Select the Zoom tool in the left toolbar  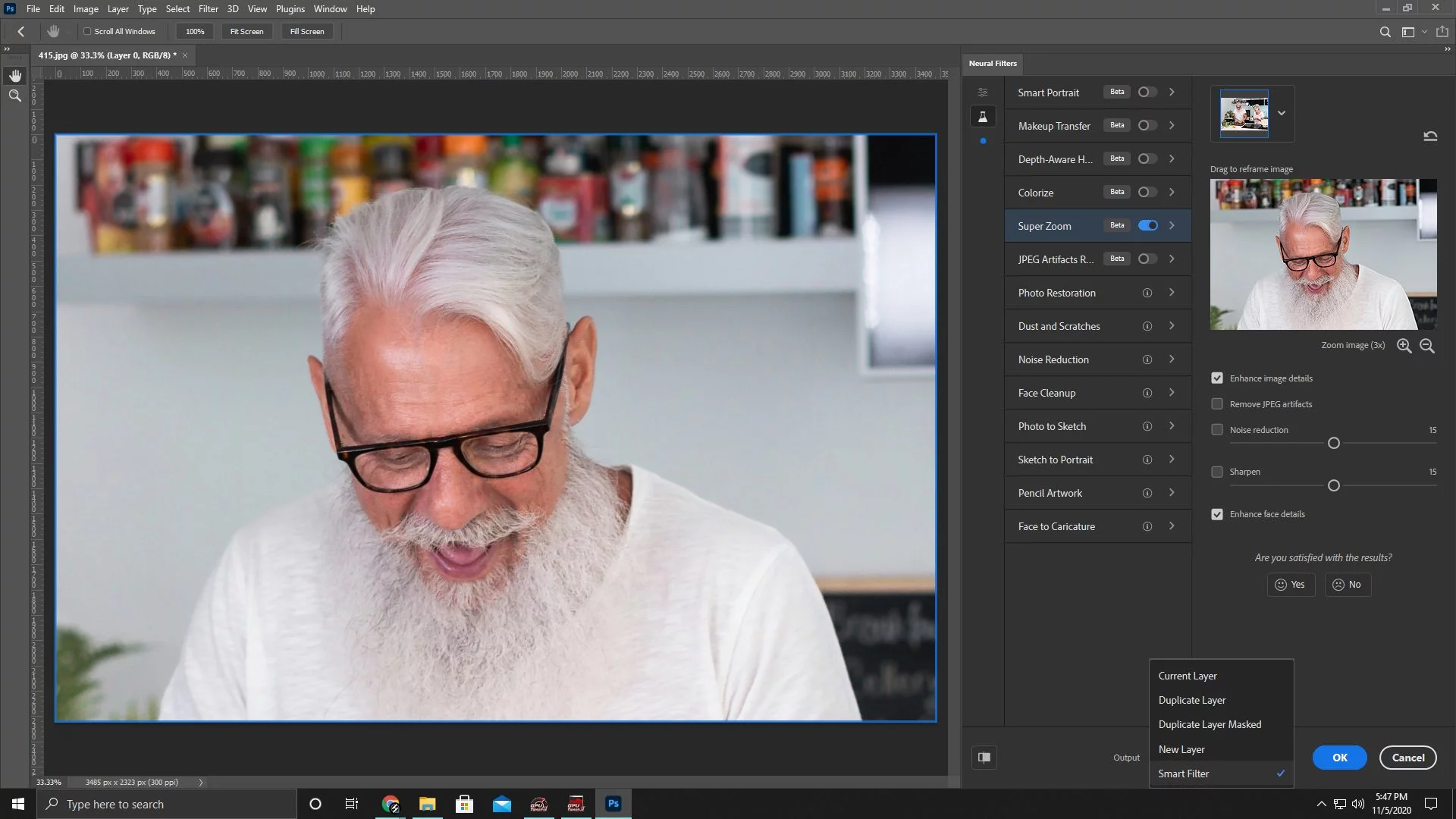(15, 96)
